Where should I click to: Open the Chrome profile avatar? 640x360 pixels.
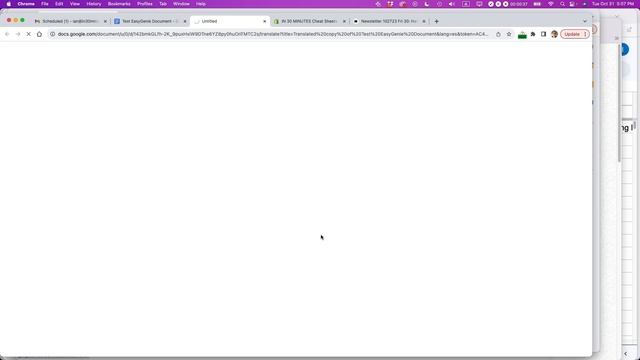[x=554, y=34]
